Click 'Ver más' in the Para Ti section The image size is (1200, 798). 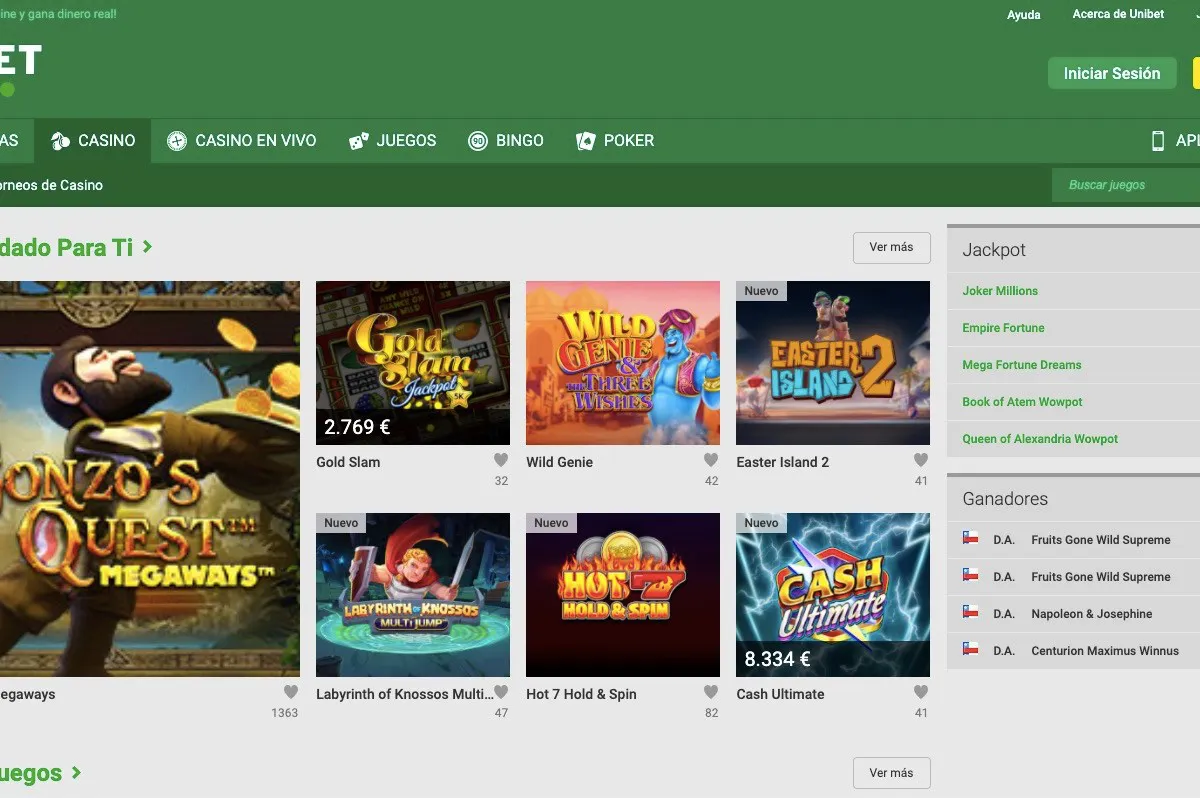[891, 247]
